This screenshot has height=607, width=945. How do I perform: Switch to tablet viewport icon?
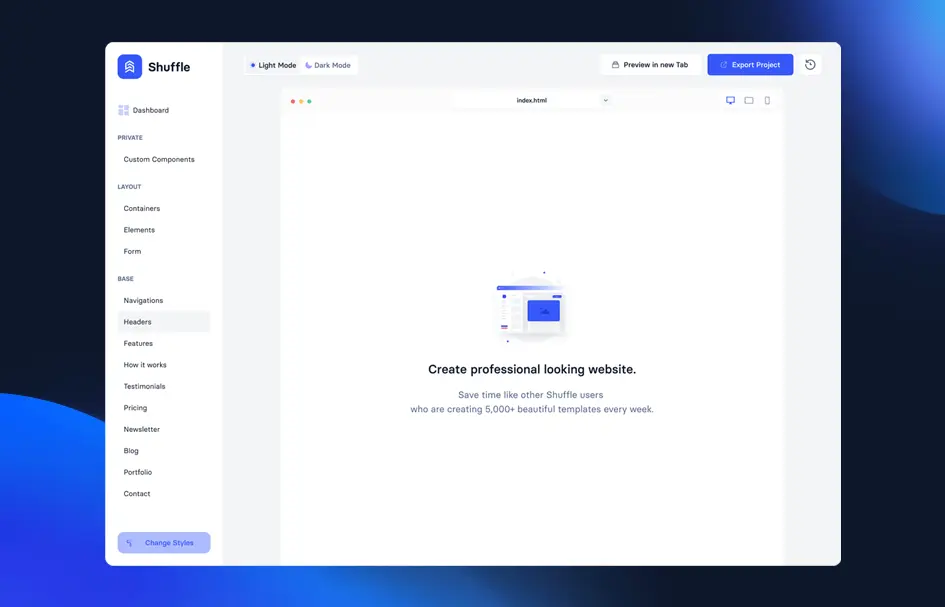[749, 100]
